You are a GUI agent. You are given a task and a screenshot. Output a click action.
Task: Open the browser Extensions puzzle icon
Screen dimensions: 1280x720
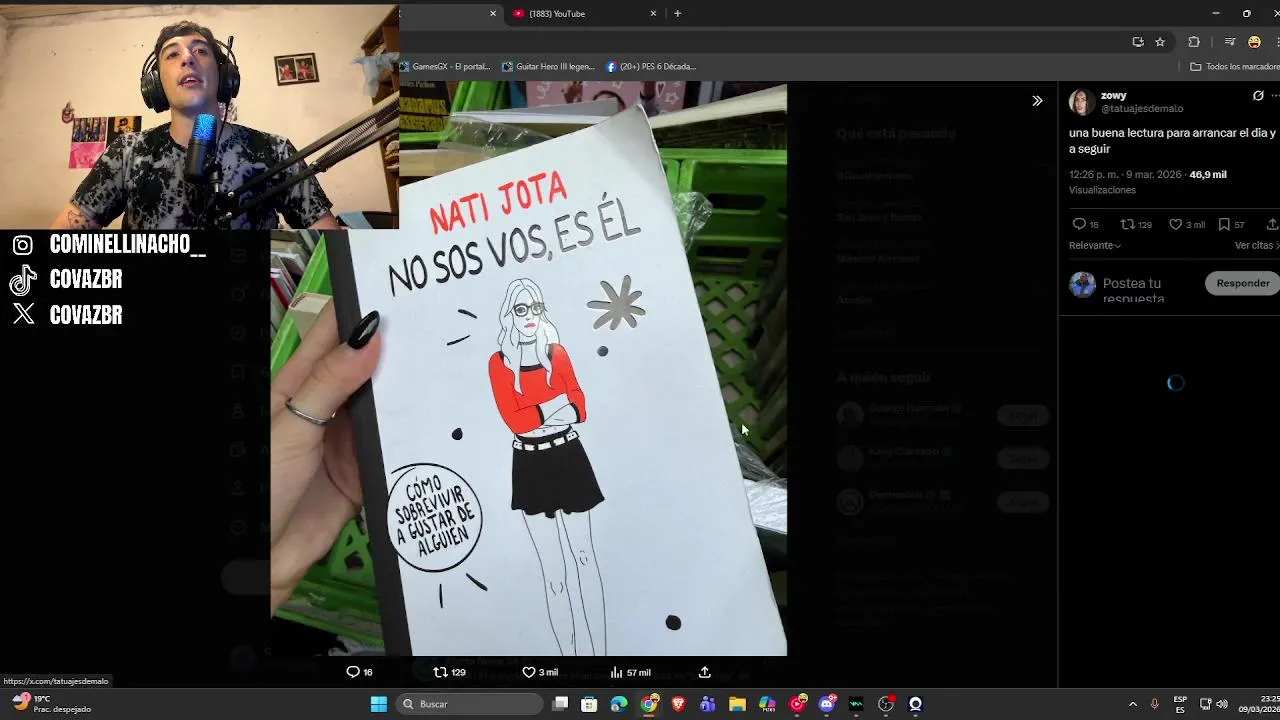pos(1194,42)
